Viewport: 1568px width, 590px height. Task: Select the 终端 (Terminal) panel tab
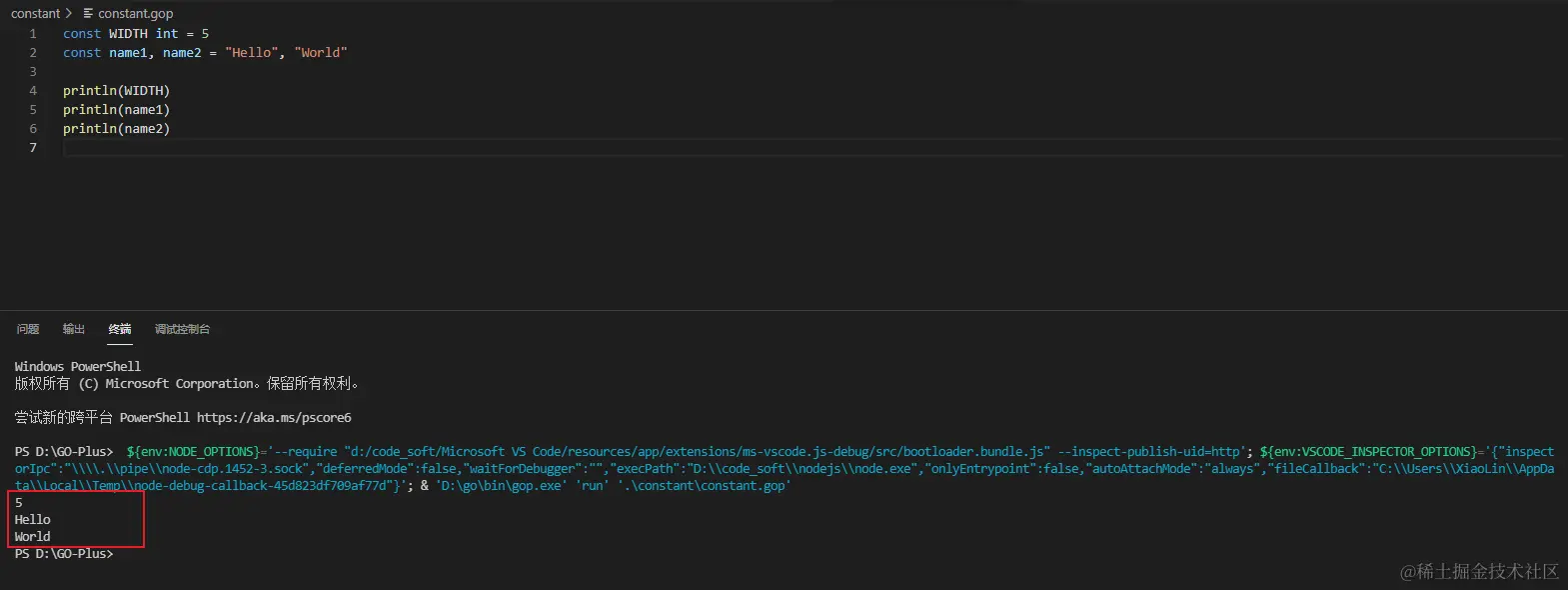[x=120, y=329]
